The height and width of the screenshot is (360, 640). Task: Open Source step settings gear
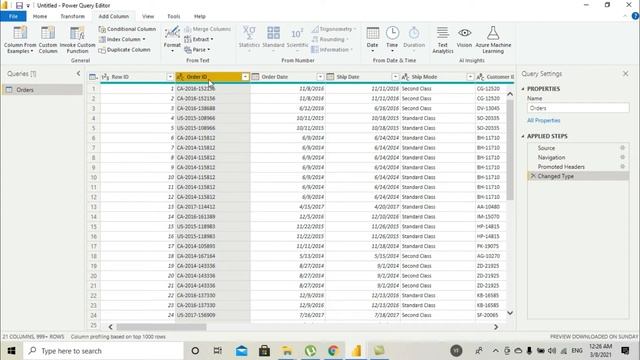click(x=622, y=148)
